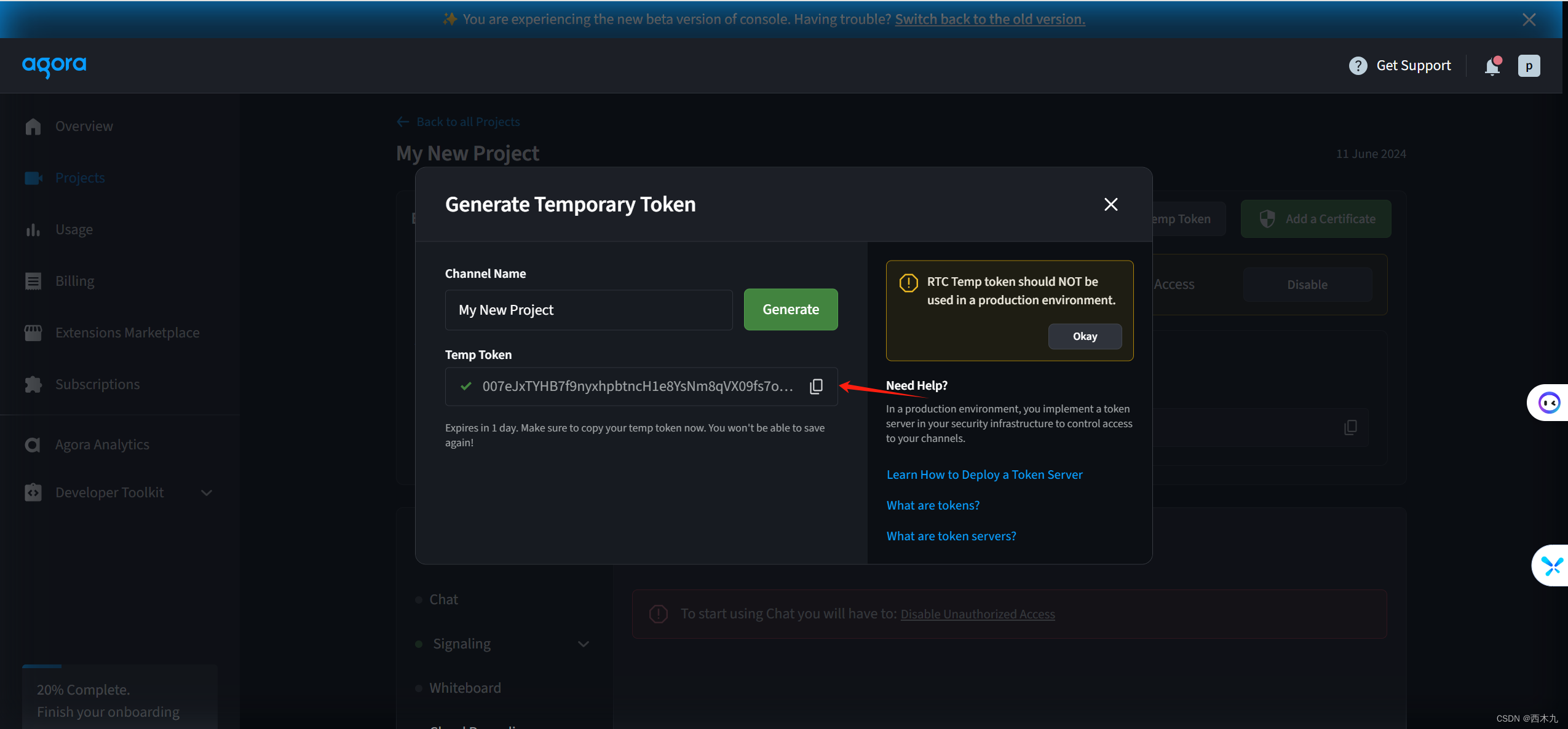Expand the Developer Toolkit chevron

207,493
